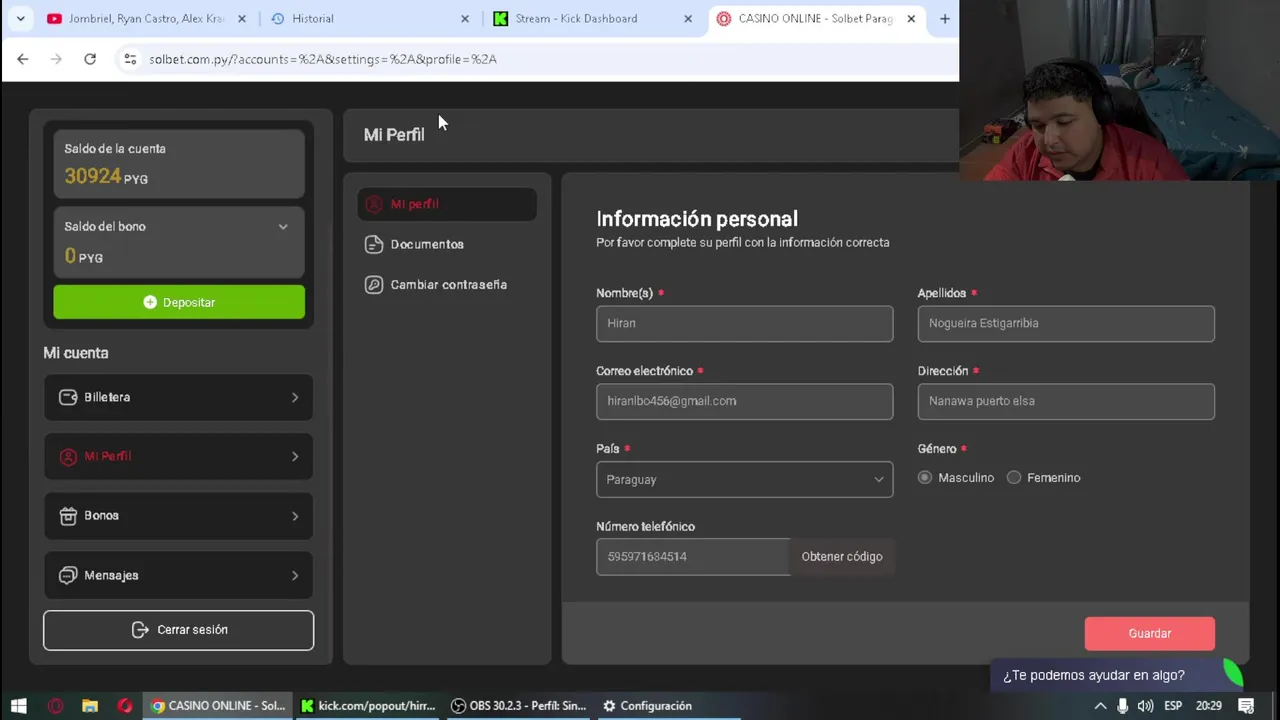This screenshot has height=720, width=1280.
Task: Select the Masculino gender option
Action: [925, 478]
